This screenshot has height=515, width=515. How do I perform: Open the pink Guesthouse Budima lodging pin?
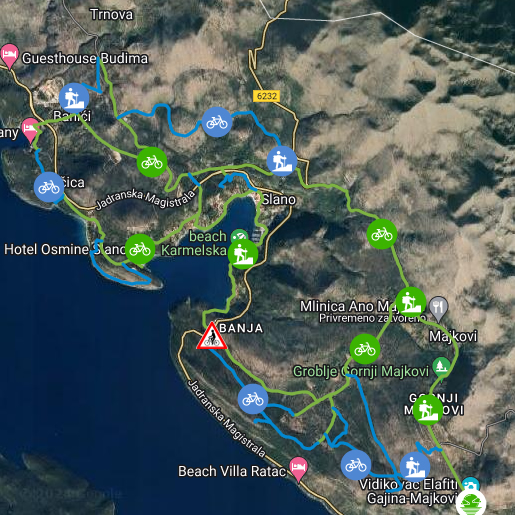point(9,56)
